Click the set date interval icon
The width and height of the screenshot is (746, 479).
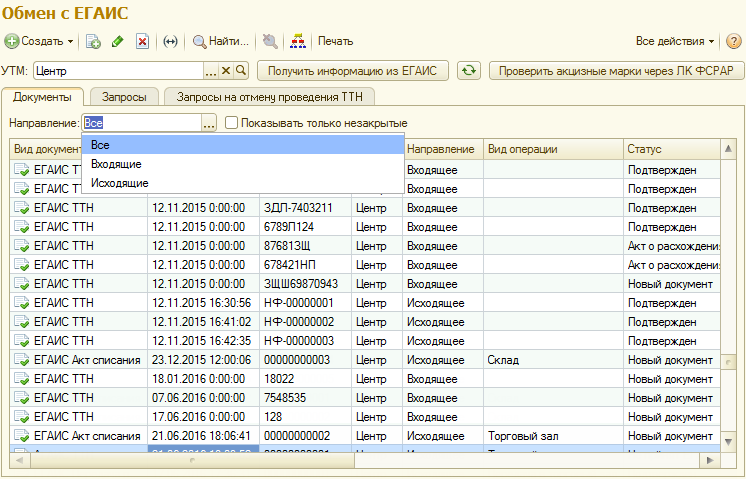(x=170, y=42)
